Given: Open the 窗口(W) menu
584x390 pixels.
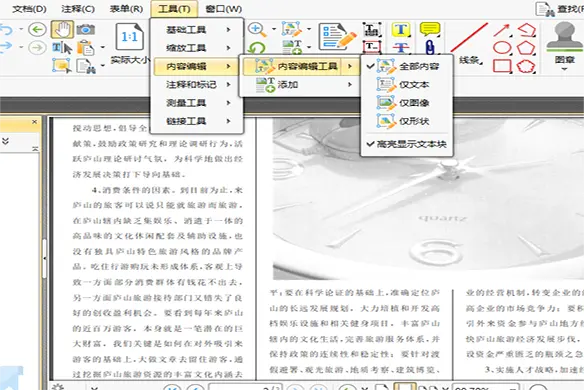Looking at the screenshot, I should [223, 9].
